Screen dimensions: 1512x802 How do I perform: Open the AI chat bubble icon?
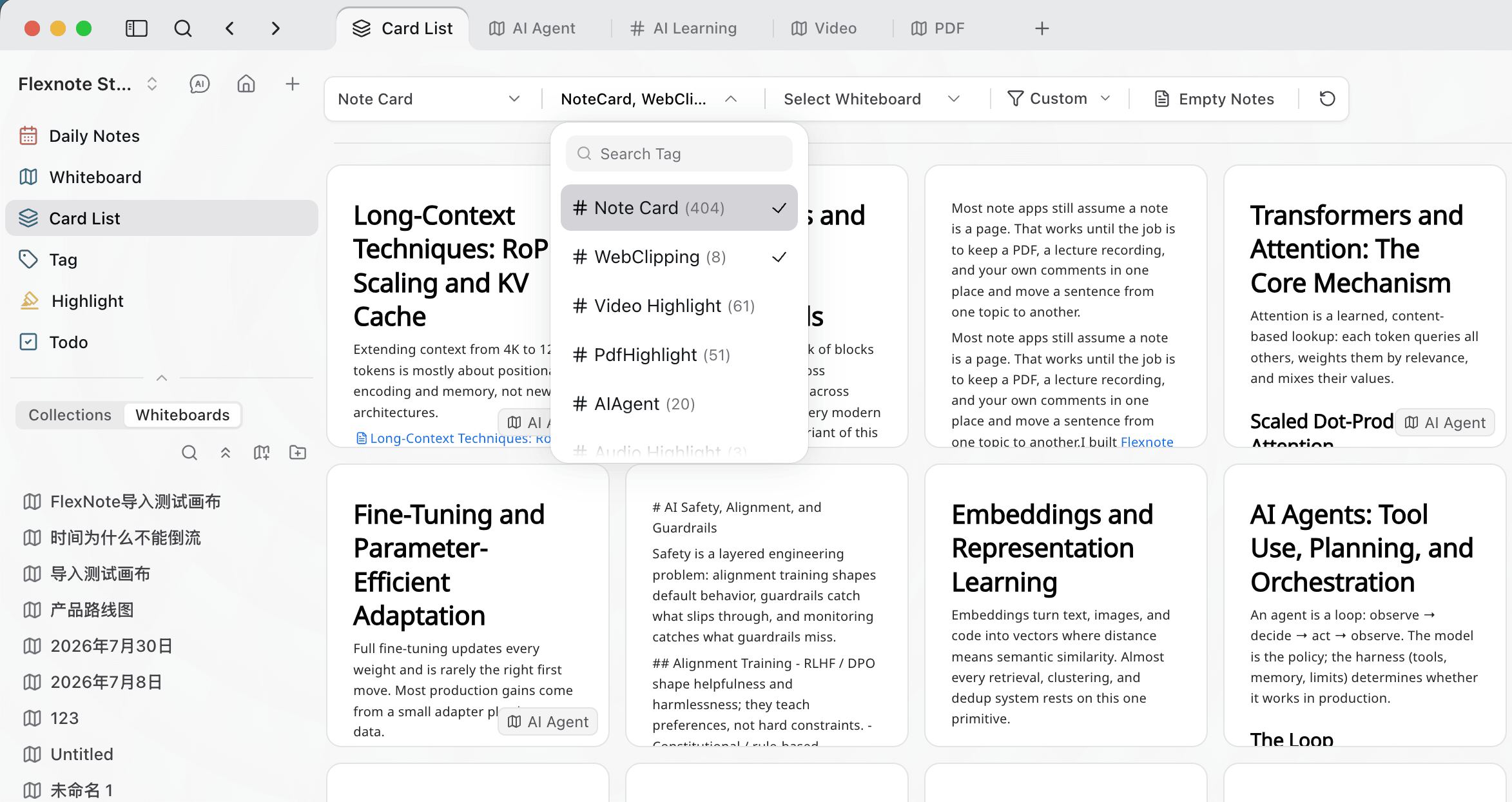[199, 84]
